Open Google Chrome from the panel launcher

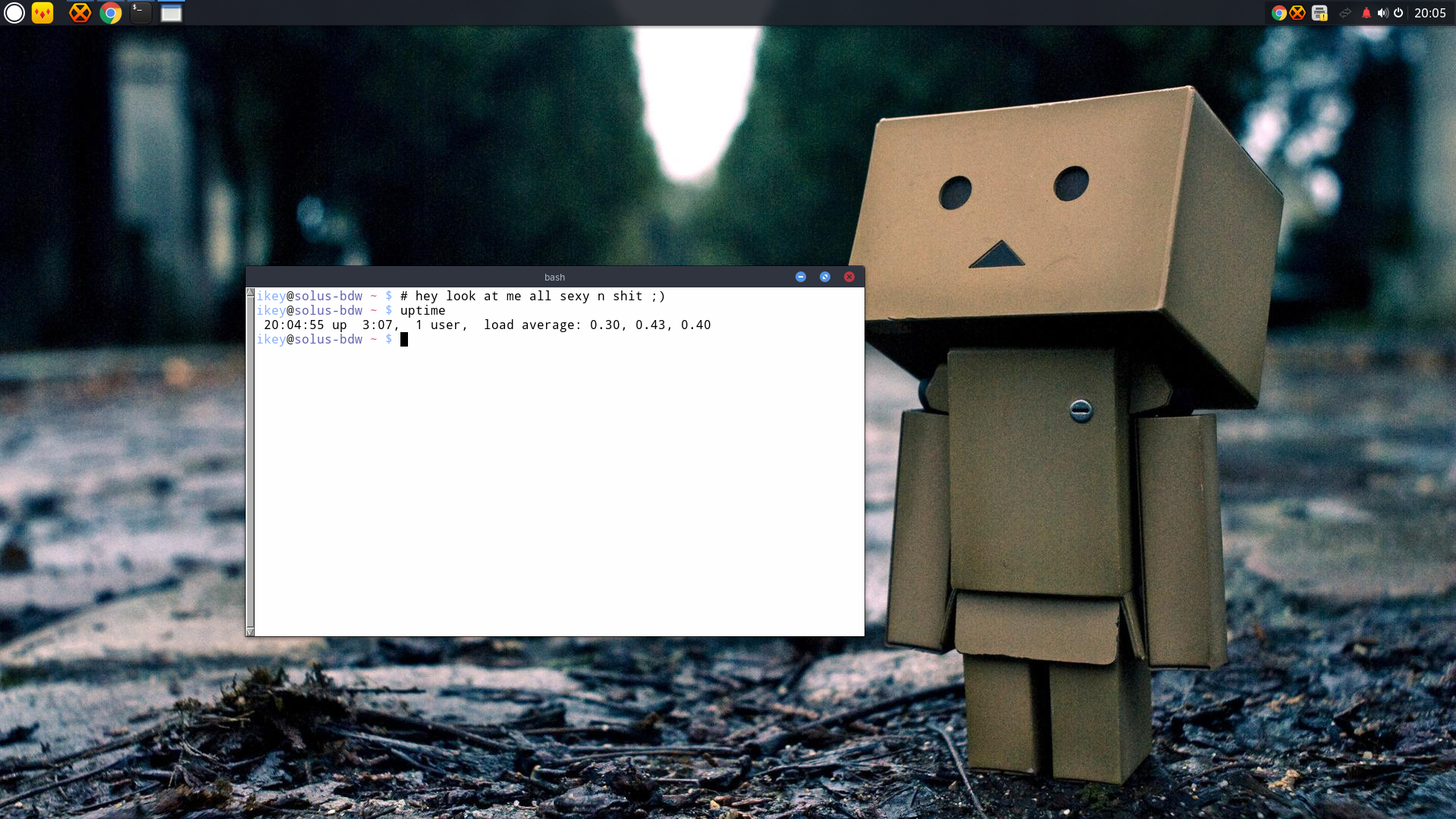coord(111,13)
